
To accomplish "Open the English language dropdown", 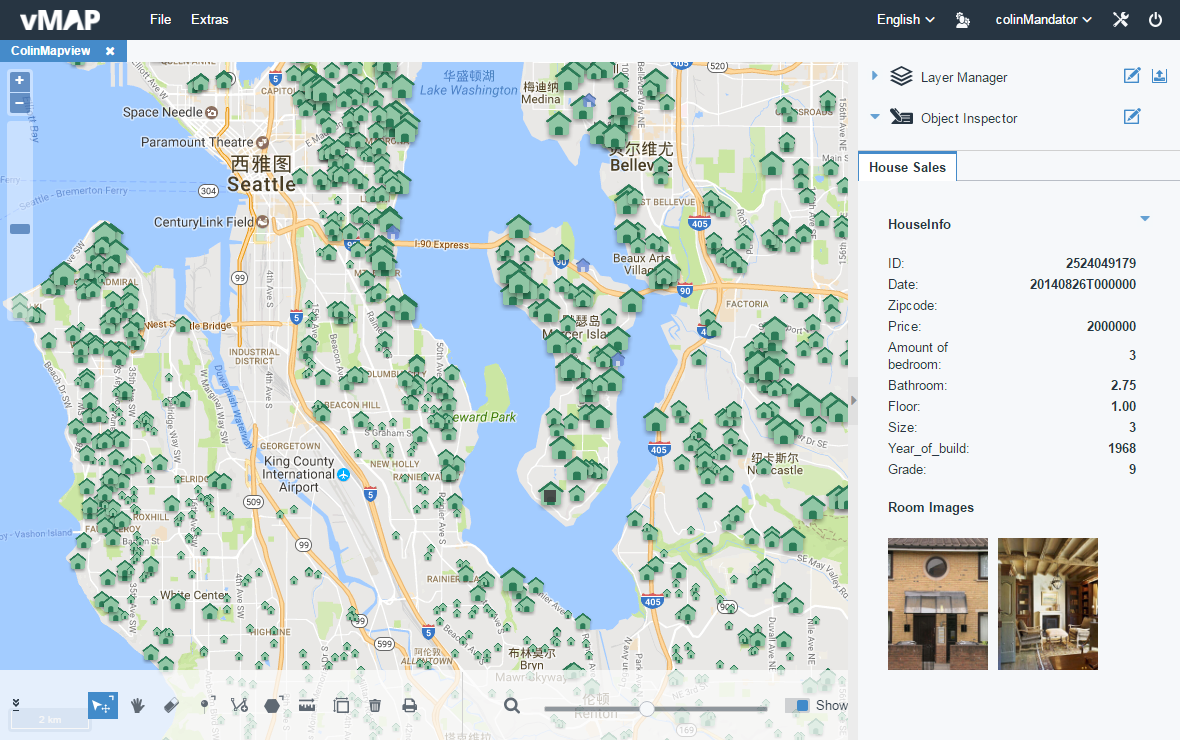I will click(x=905, y=20).
